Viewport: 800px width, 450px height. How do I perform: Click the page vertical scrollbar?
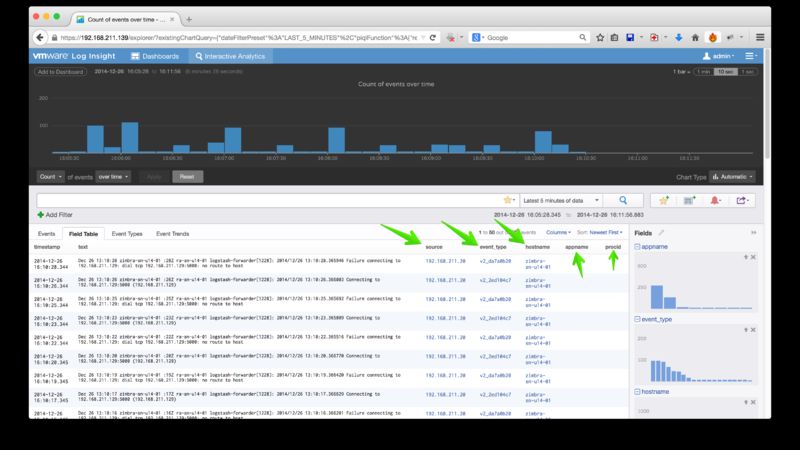[767, 105]
